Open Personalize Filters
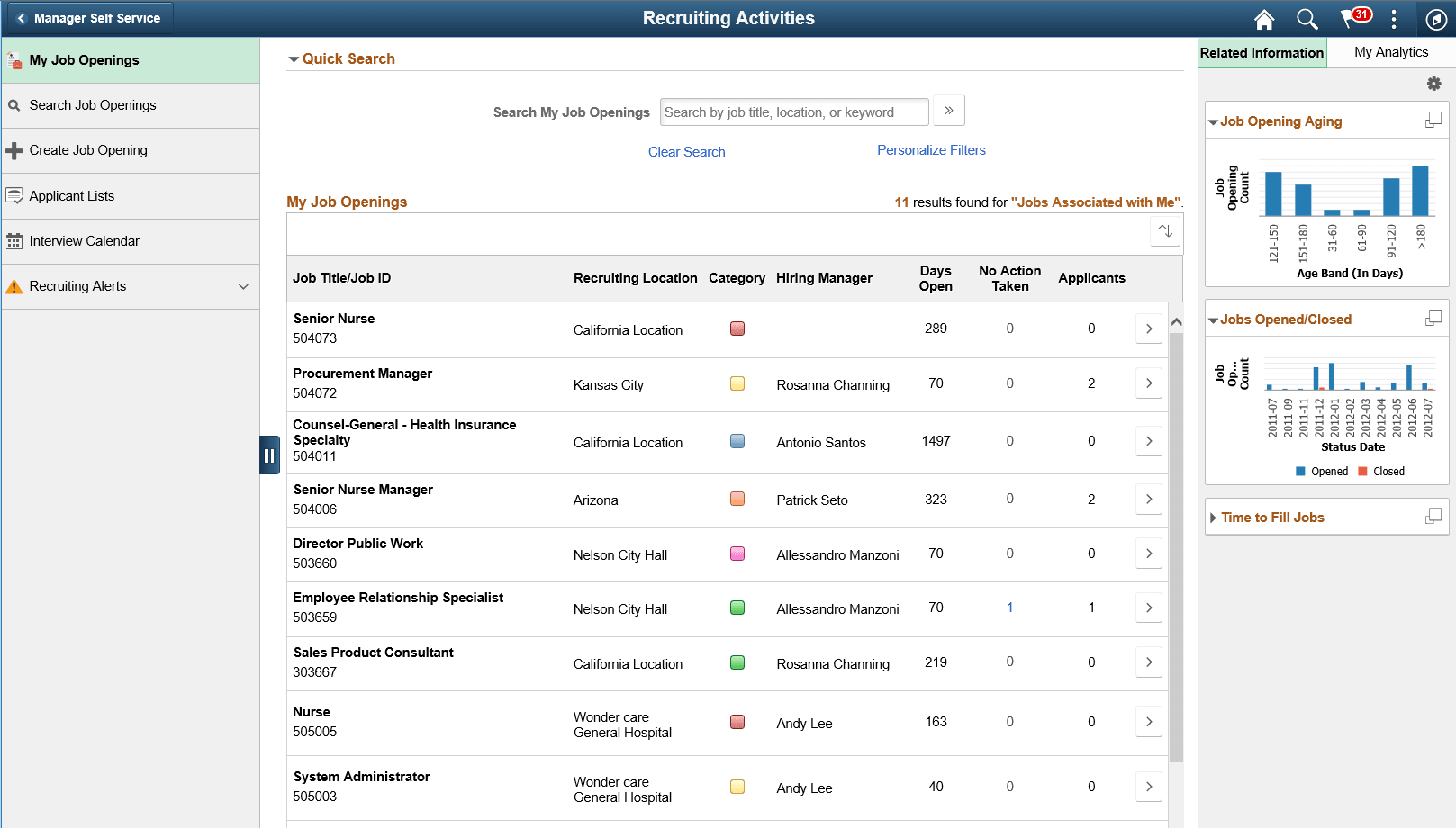 coord(931,149)
